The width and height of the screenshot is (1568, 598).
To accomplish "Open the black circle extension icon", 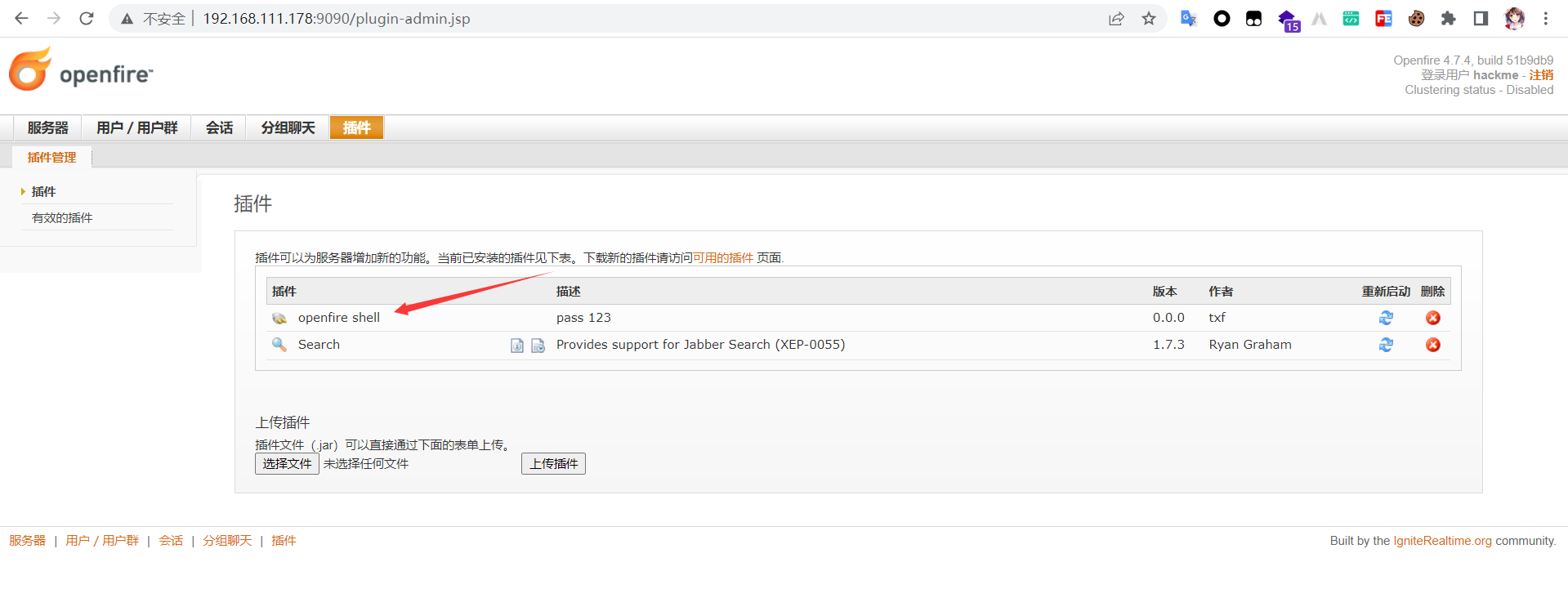I will pos(1222,18).
